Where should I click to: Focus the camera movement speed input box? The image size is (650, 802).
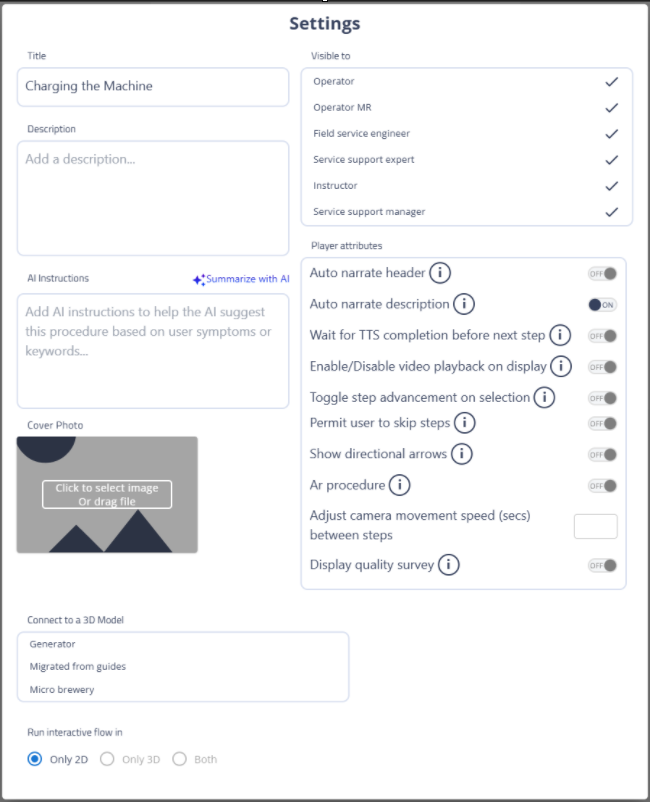[595, 526]
